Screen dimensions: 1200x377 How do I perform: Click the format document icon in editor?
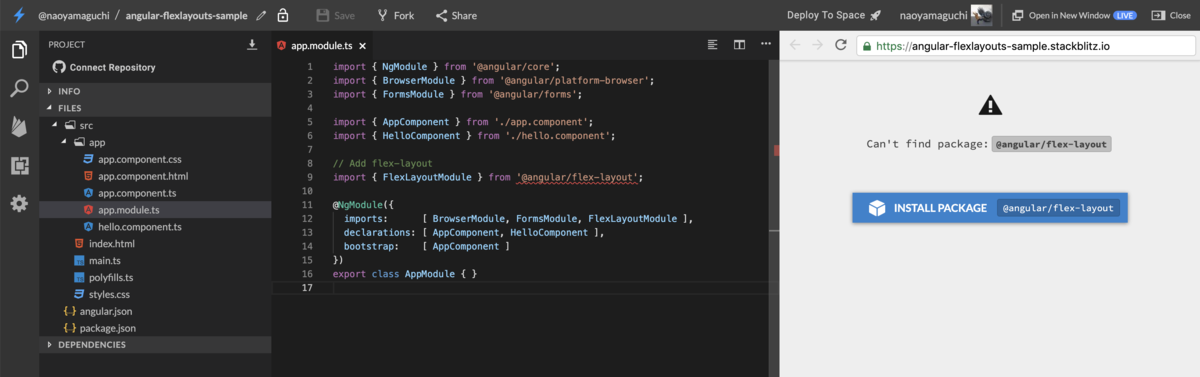click(x=712, y=45)
